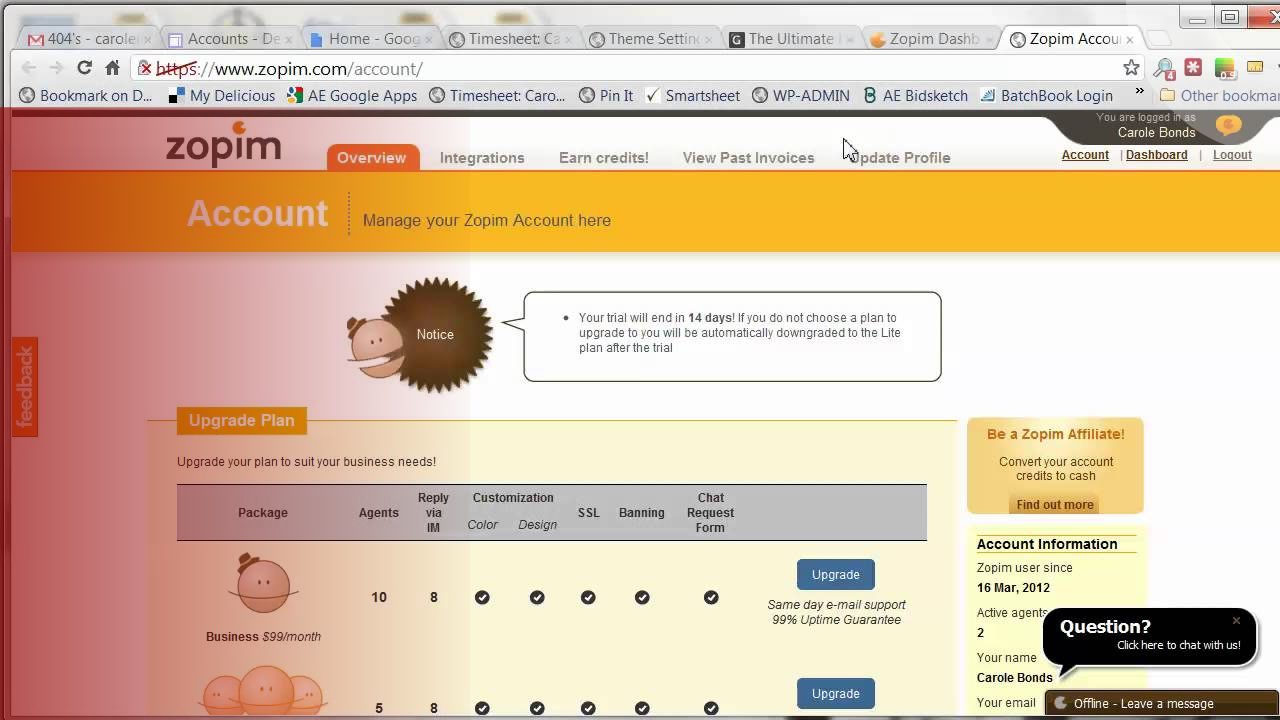Open Smartsheet bookmark
Image resolution: width=1280 pixels, height=720 pixels.
[693, 95]
